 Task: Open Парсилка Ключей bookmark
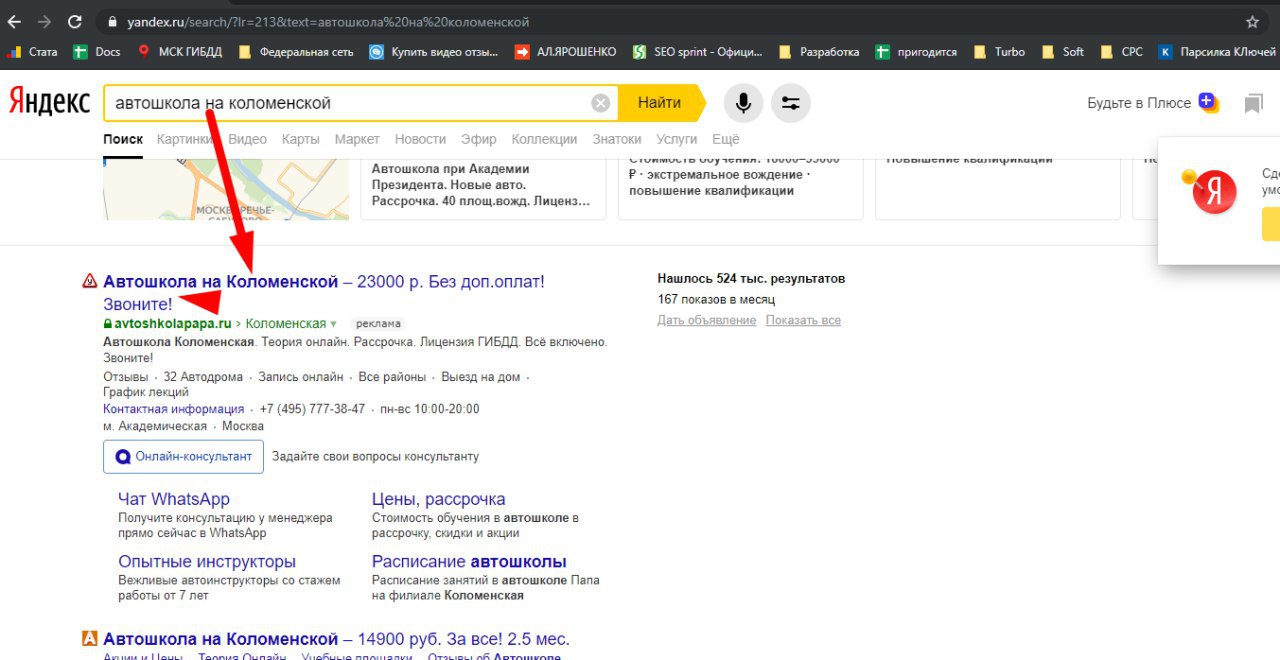coord(1215,52)
